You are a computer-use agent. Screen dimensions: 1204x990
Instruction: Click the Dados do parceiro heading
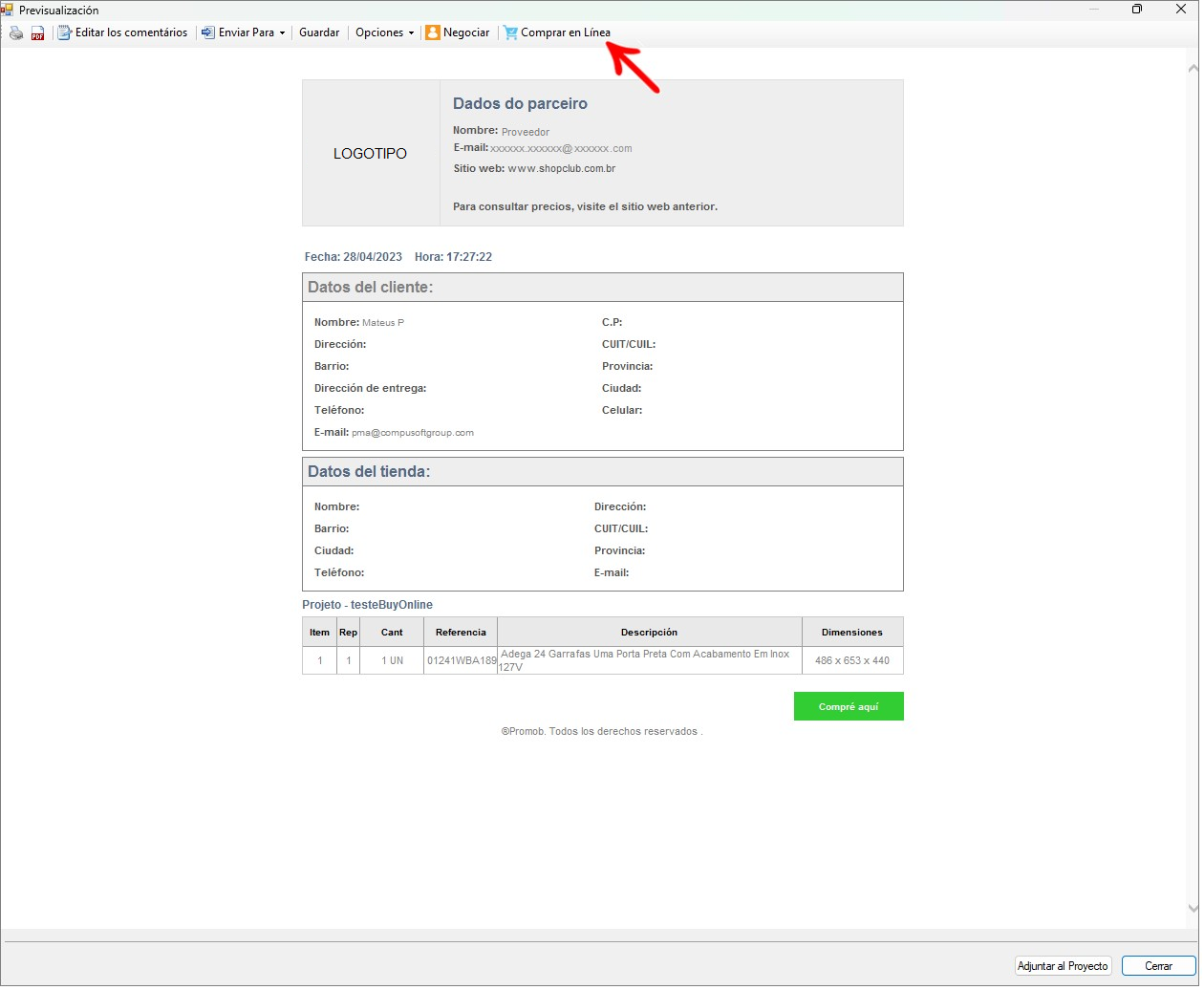coord(520,104)
